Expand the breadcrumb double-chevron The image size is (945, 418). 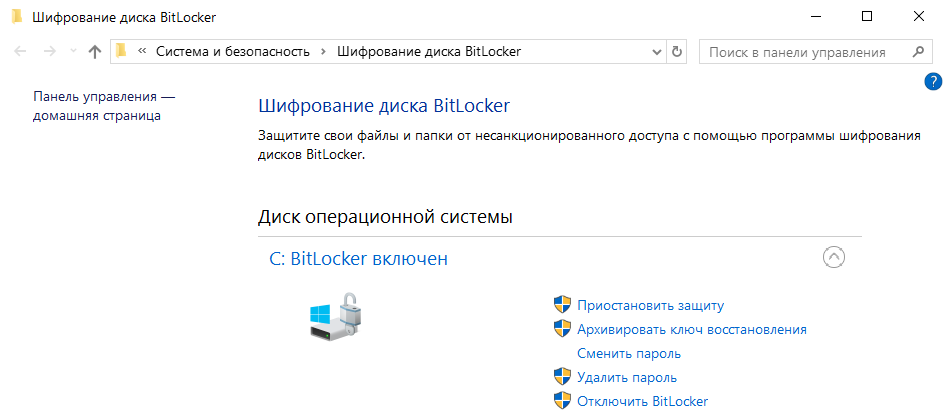tap(143, 52)
